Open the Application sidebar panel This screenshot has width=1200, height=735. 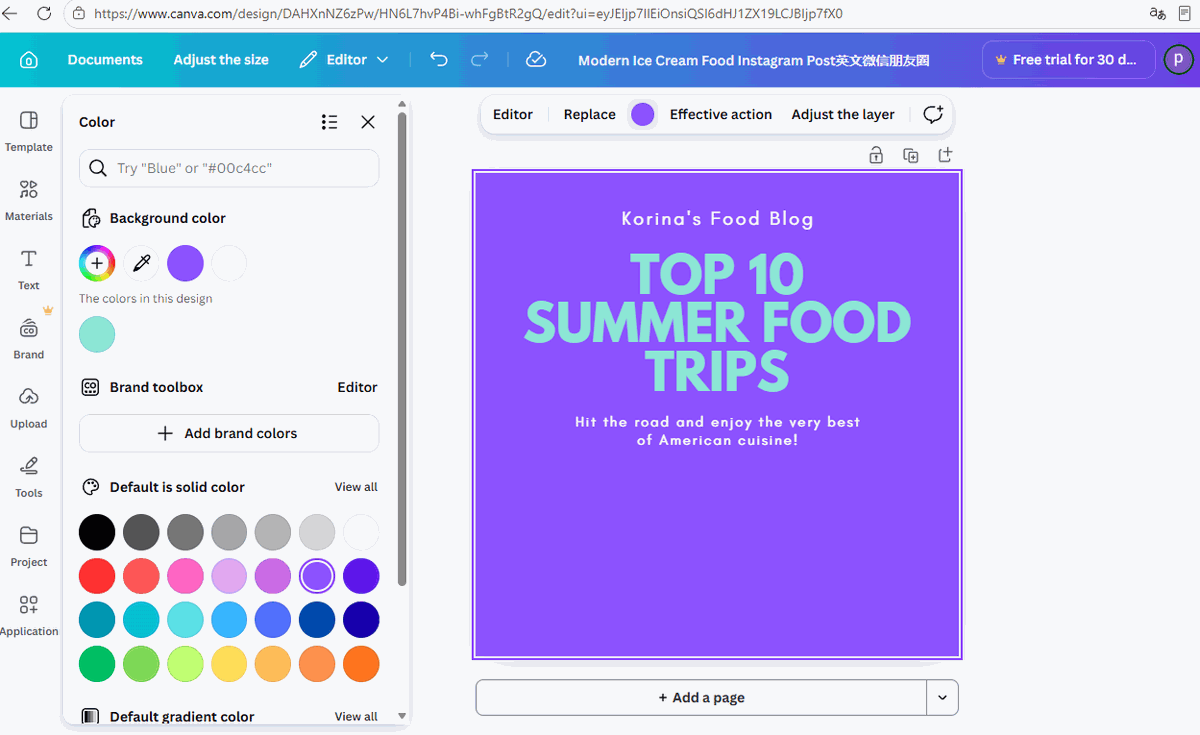[x=29, y=614]
